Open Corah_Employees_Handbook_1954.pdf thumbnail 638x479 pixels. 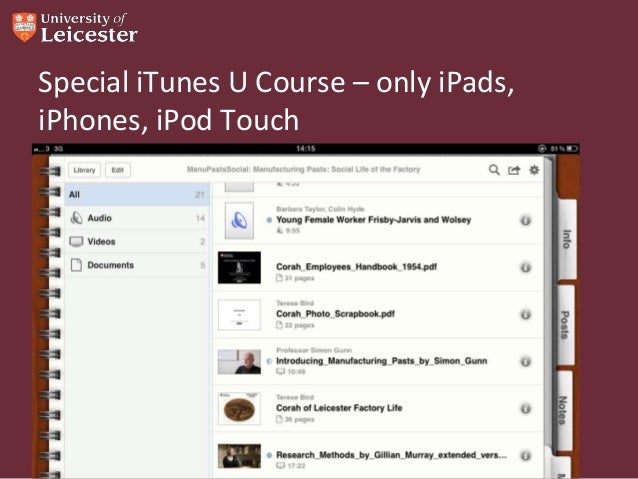(x=239, y=267)
